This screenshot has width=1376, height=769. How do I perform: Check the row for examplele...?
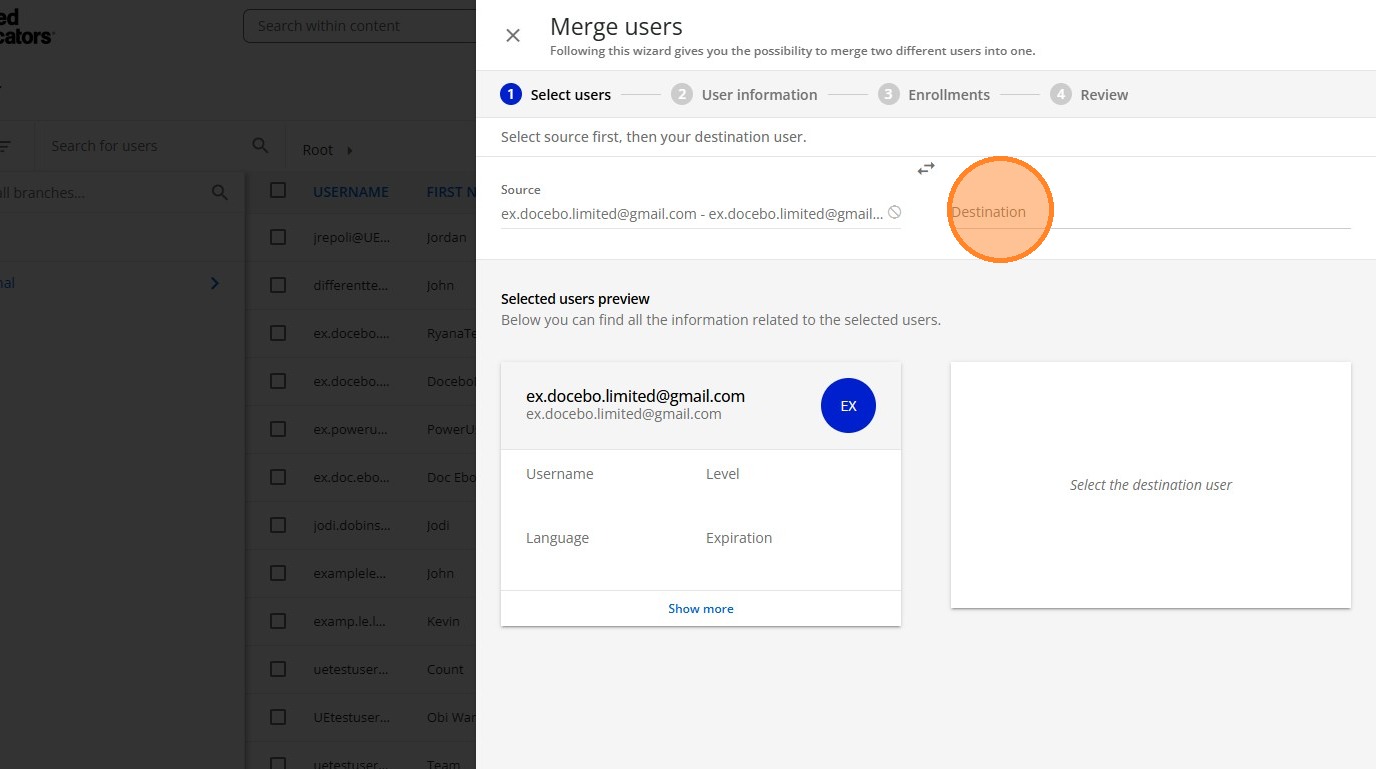[278, 573]
